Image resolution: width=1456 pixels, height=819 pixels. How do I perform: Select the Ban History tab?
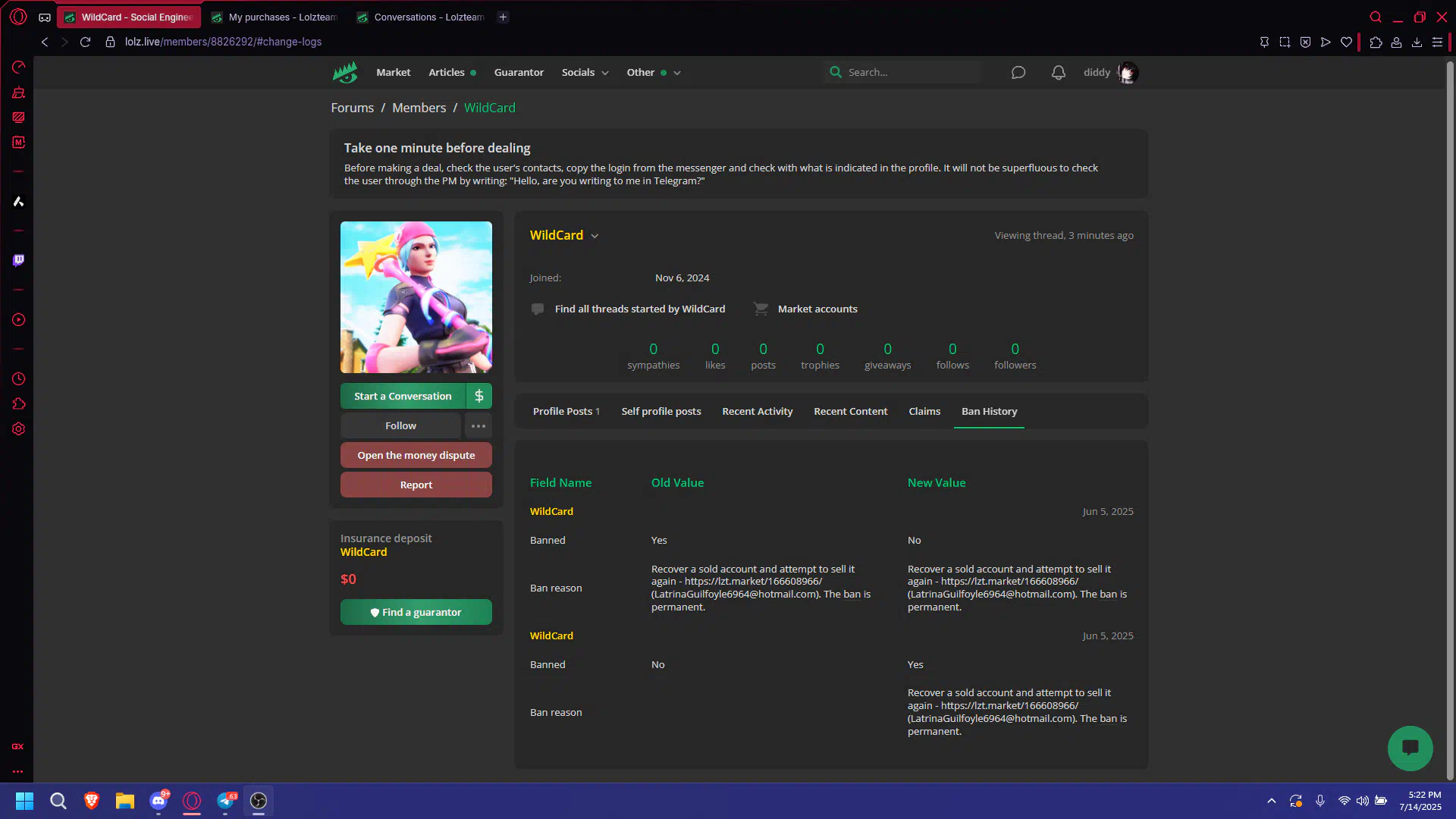990,411
